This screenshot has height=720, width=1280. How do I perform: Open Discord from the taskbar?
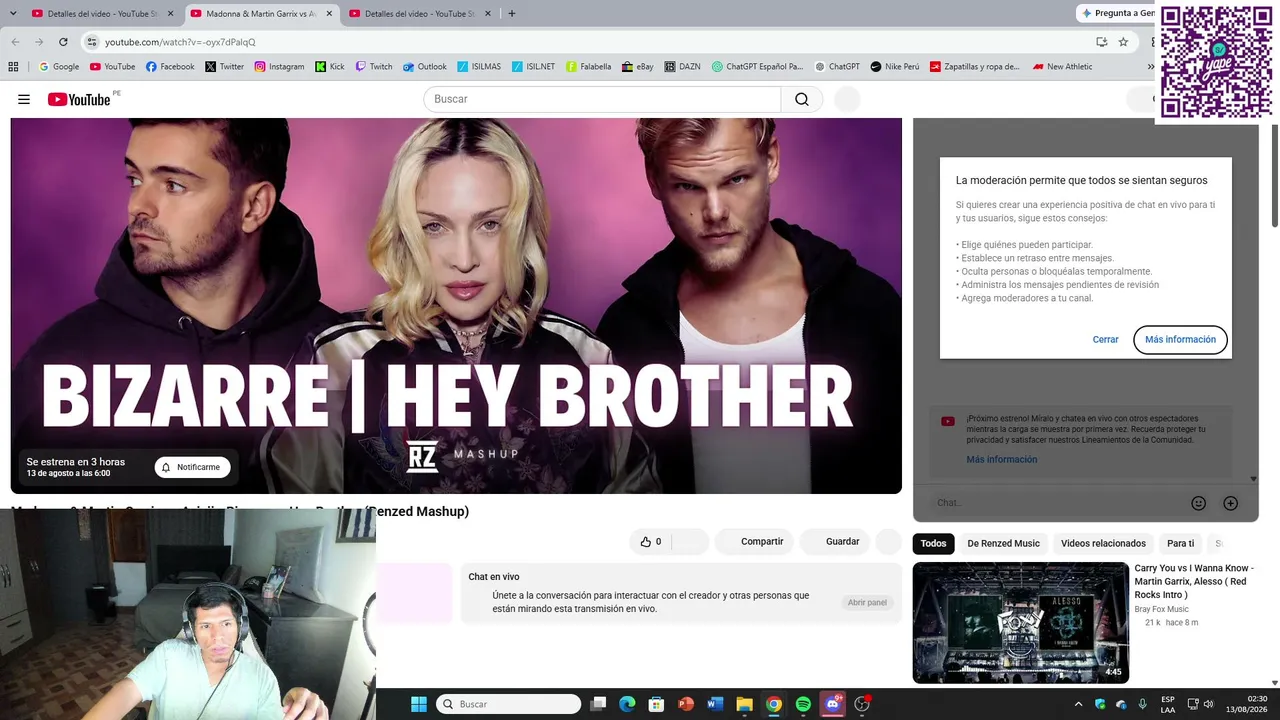832,704
